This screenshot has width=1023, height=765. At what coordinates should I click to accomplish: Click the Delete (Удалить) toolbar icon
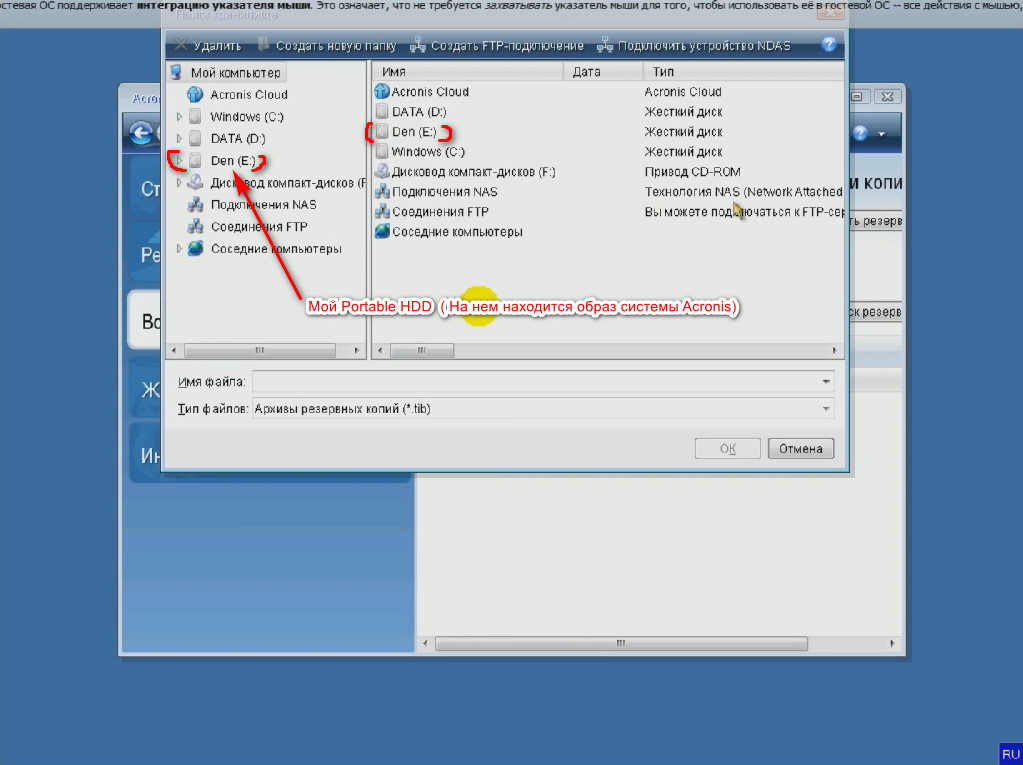click(x=181, y=45)
